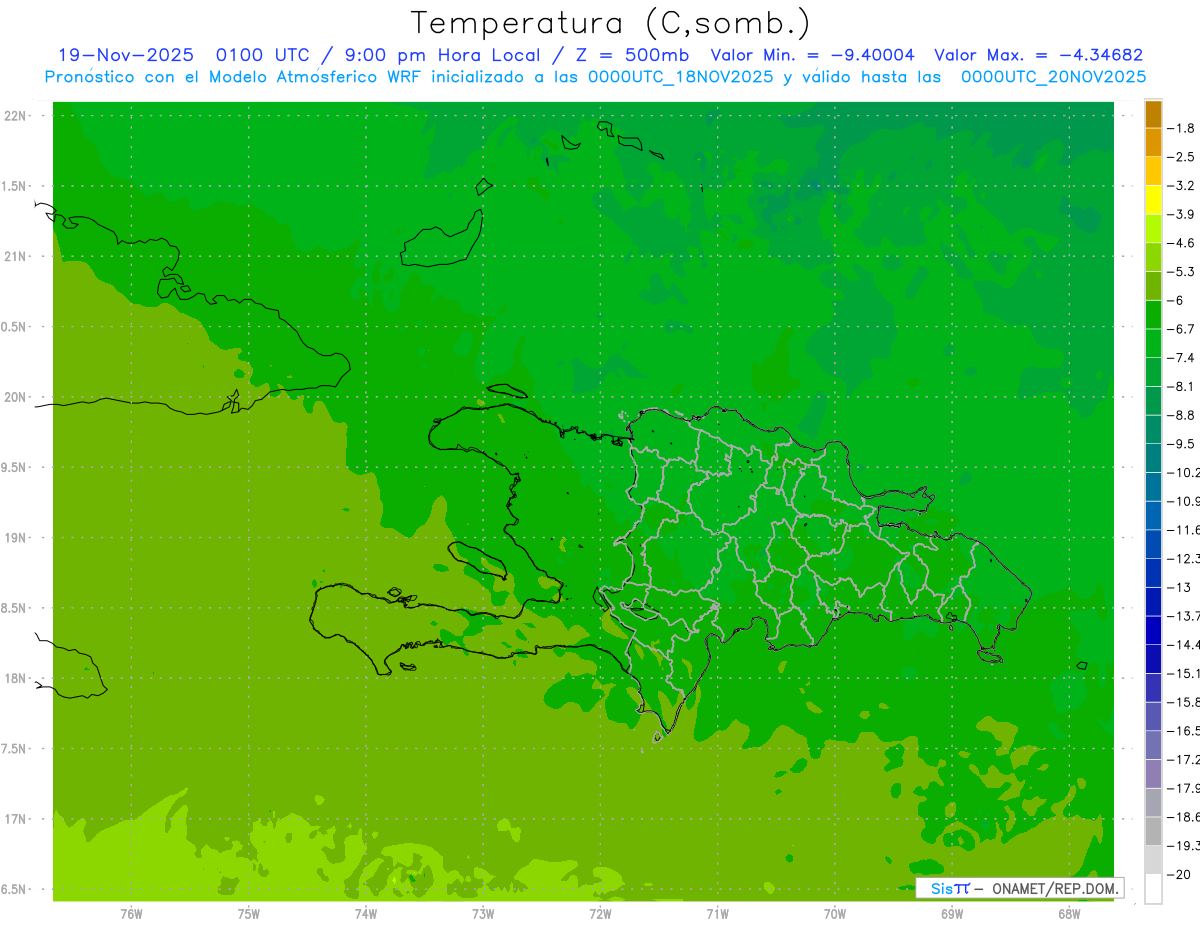Click the "-1.8" colorbar value
The height and width of the screenshot is (927, 1200).
tap(1182, 128)
